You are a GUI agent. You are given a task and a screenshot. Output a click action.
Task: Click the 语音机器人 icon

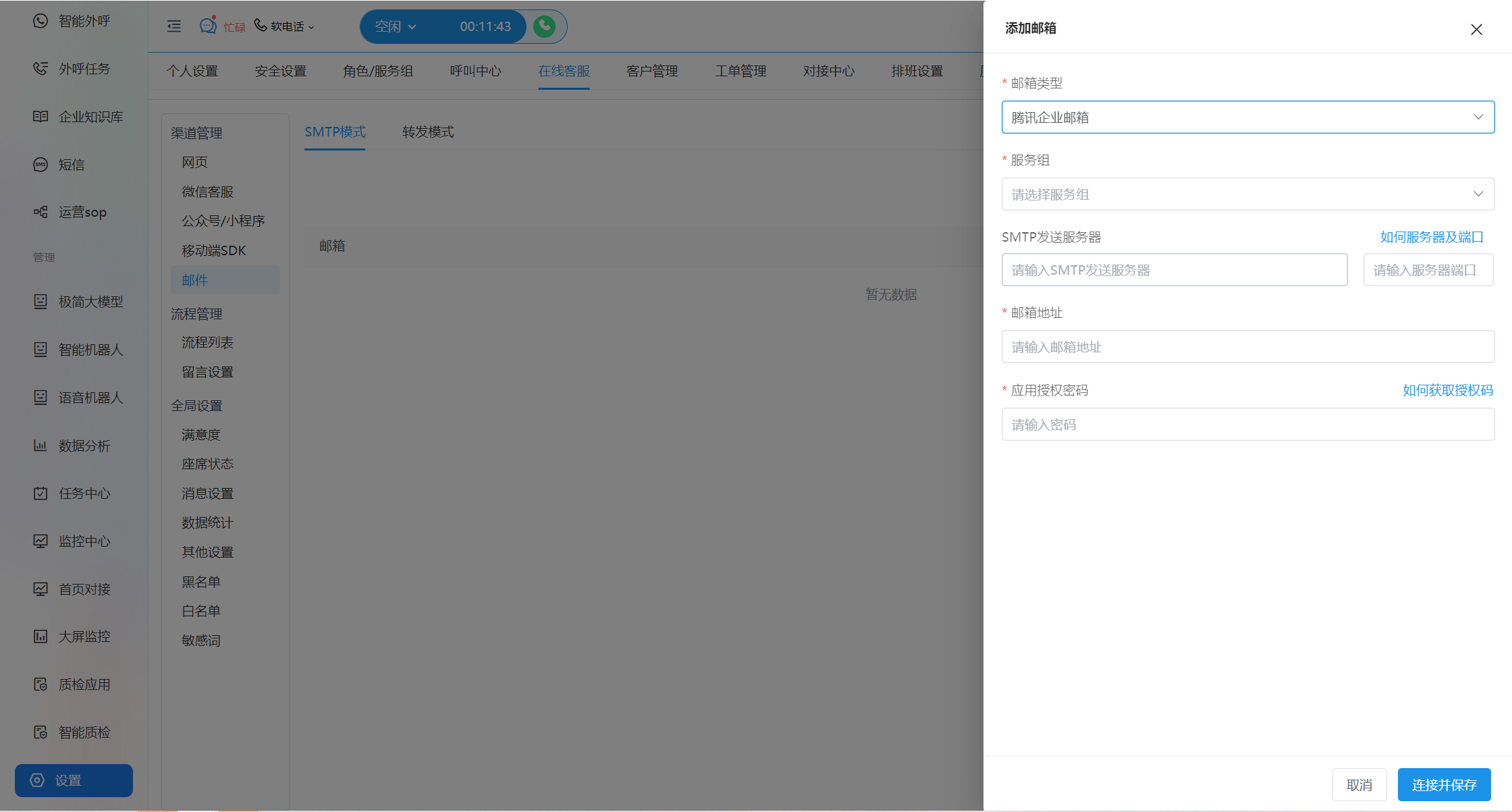[x=40, y=398]
